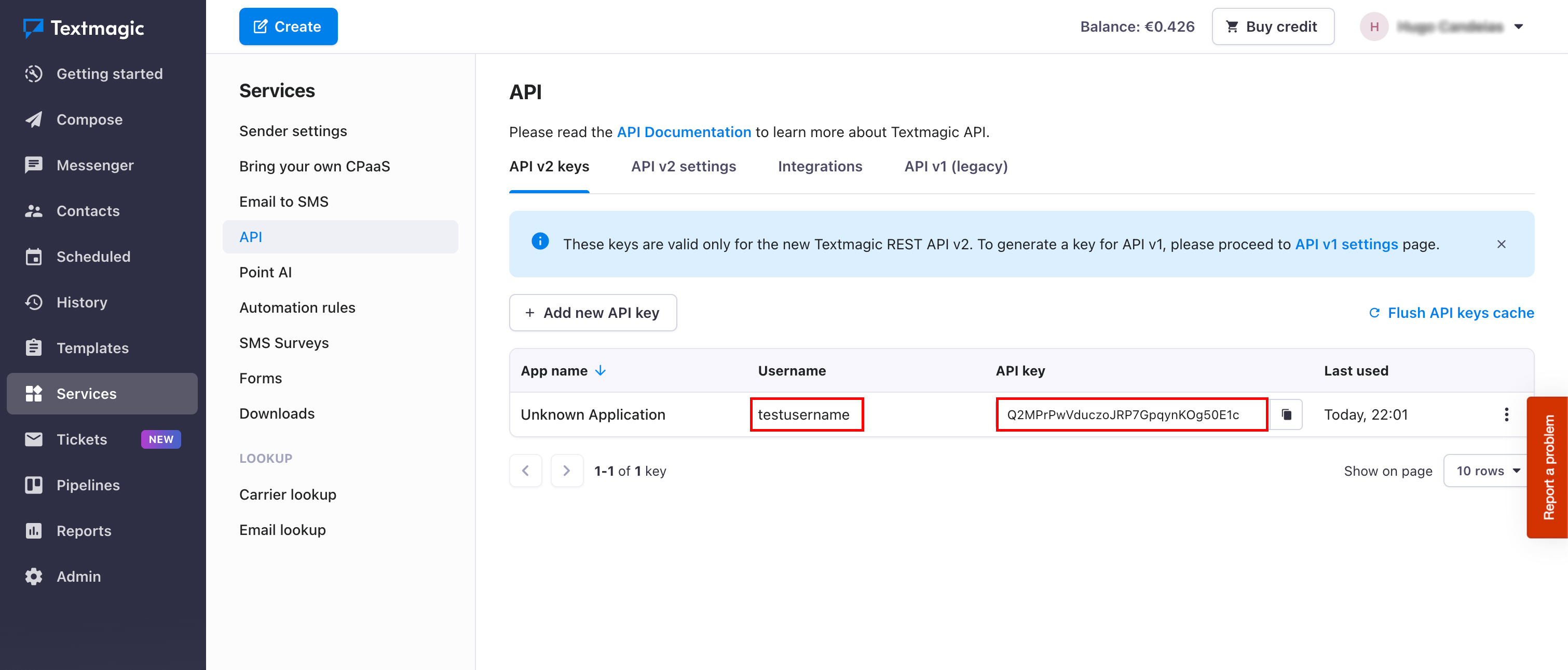This screenshot has height=670, width=1568.
Task: Go to Messenger
Action: pos(102,165)
